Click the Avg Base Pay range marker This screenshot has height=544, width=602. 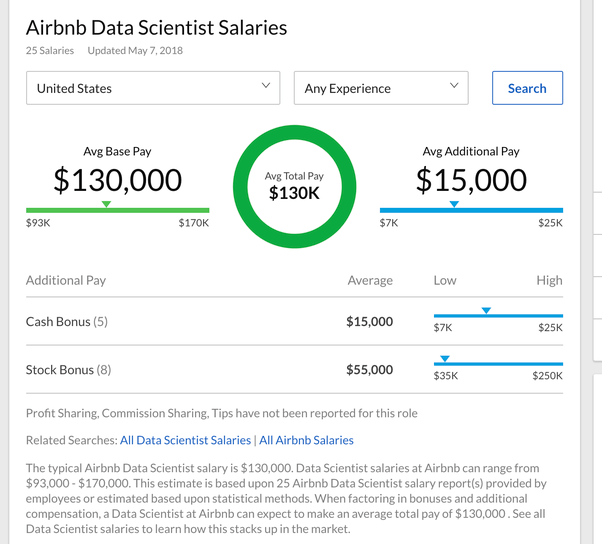(107, 204)
